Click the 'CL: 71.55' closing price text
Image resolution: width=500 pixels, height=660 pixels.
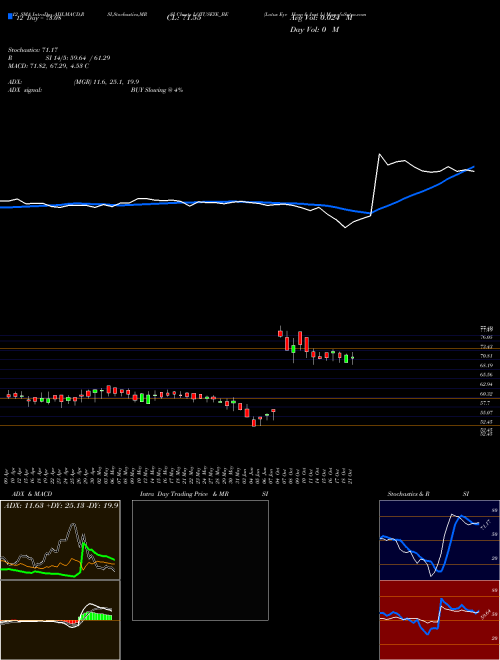tap(184, 18)
